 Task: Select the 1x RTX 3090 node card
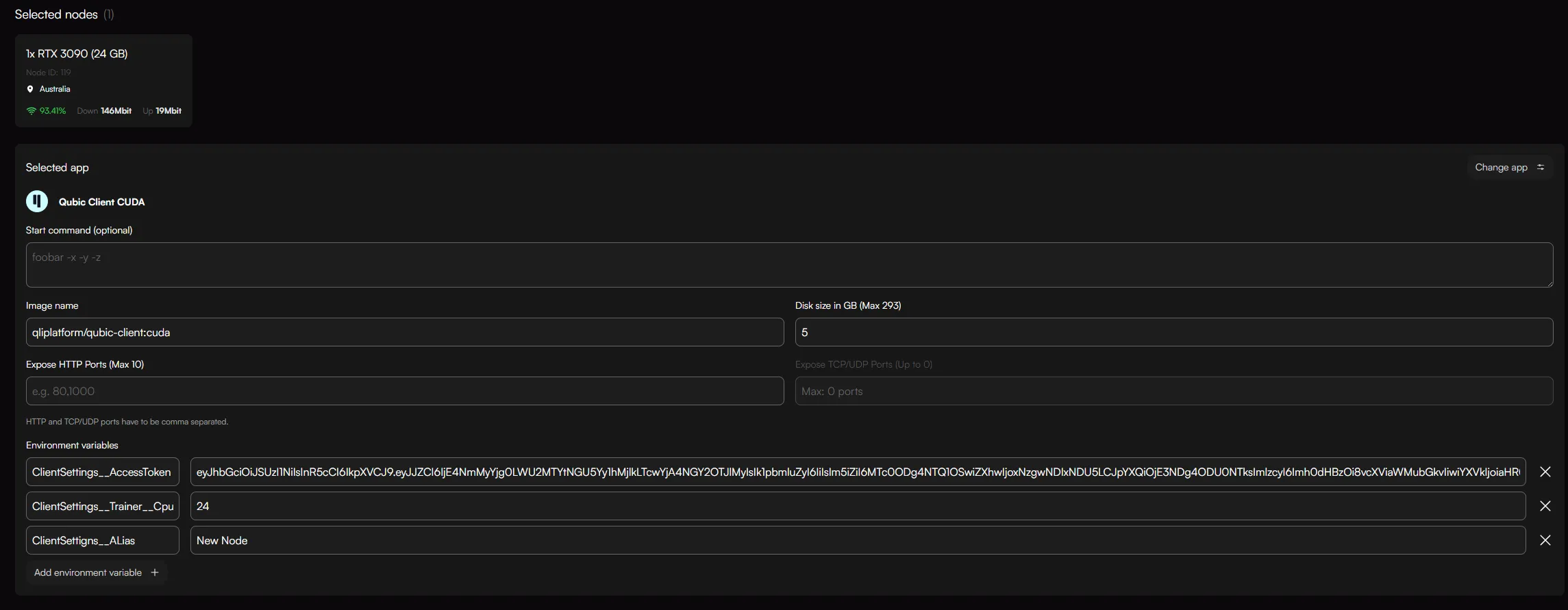[103, 81]
